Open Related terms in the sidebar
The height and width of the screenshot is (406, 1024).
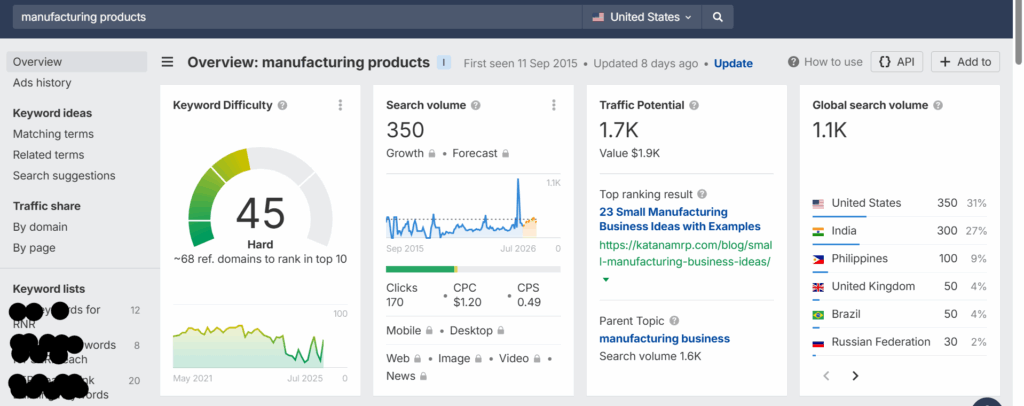pyautogui.click(x=48, y=155)
